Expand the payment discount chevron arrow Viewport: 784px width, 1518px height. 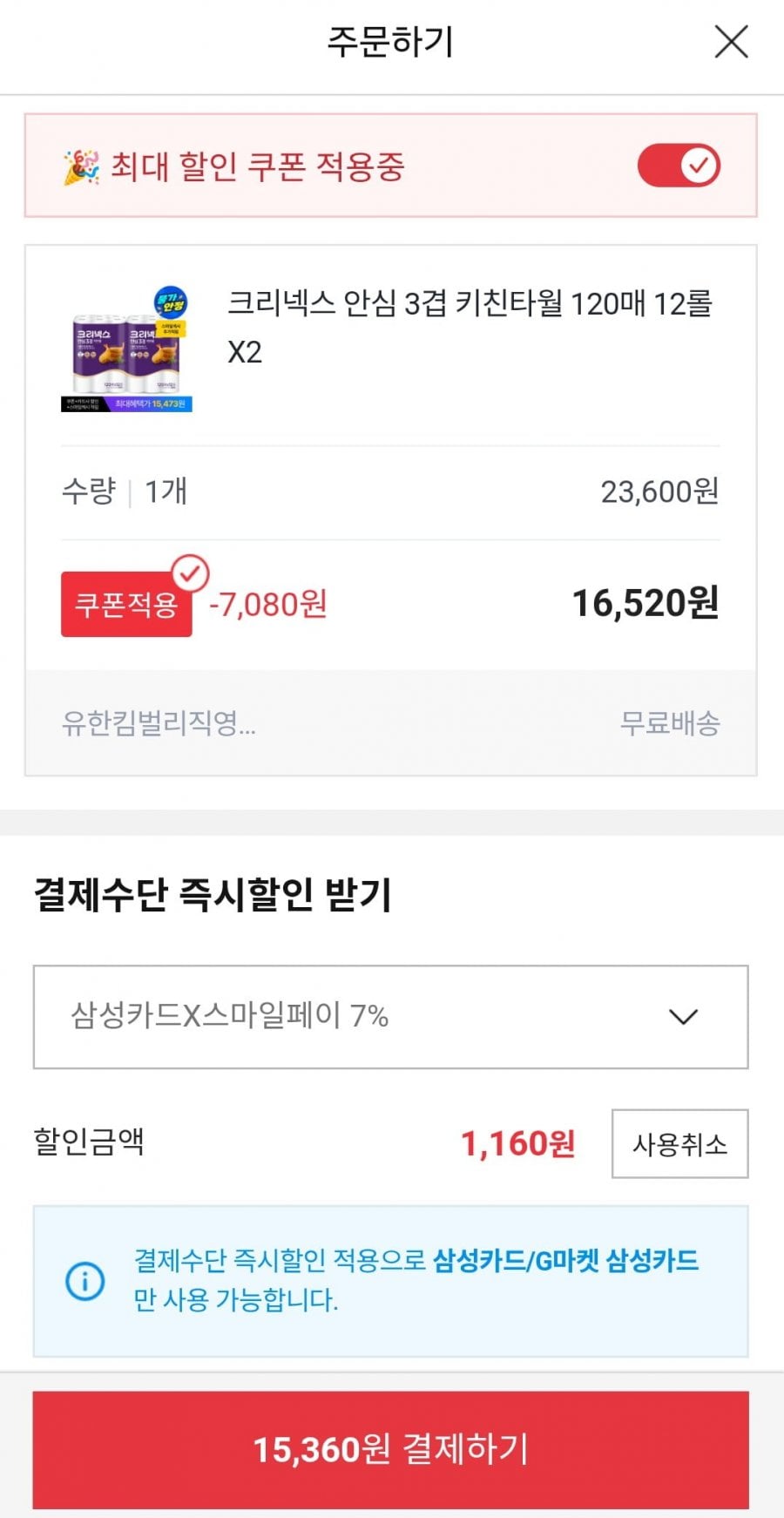click(x=683, y=1016)
